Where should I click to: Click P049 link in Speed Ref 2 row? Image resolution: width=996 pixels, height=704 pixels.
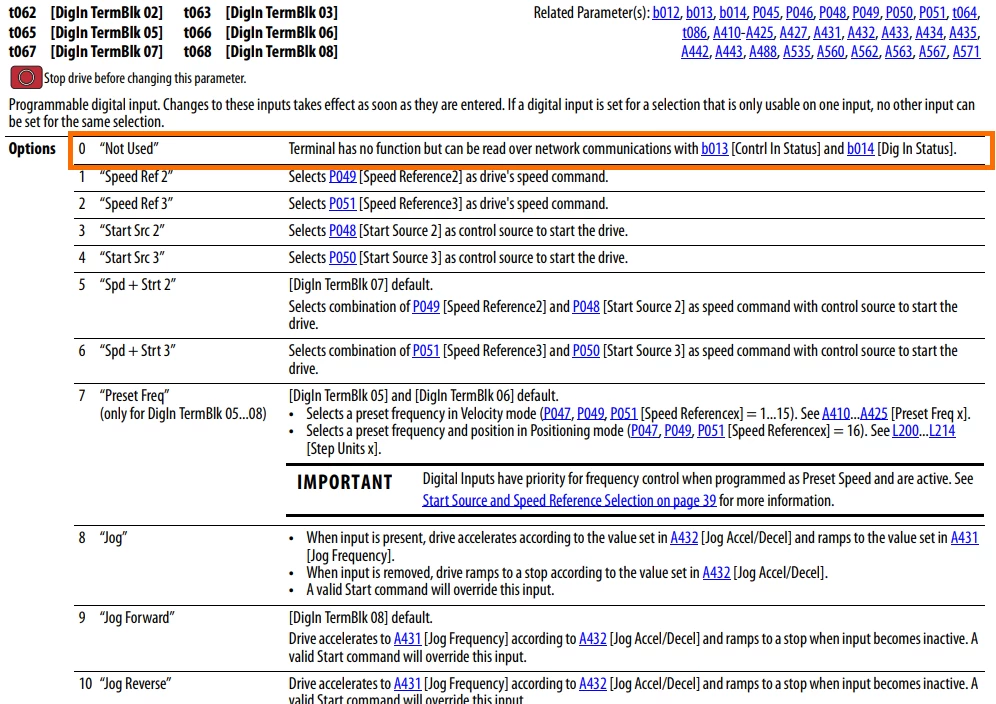pos(342,177)
